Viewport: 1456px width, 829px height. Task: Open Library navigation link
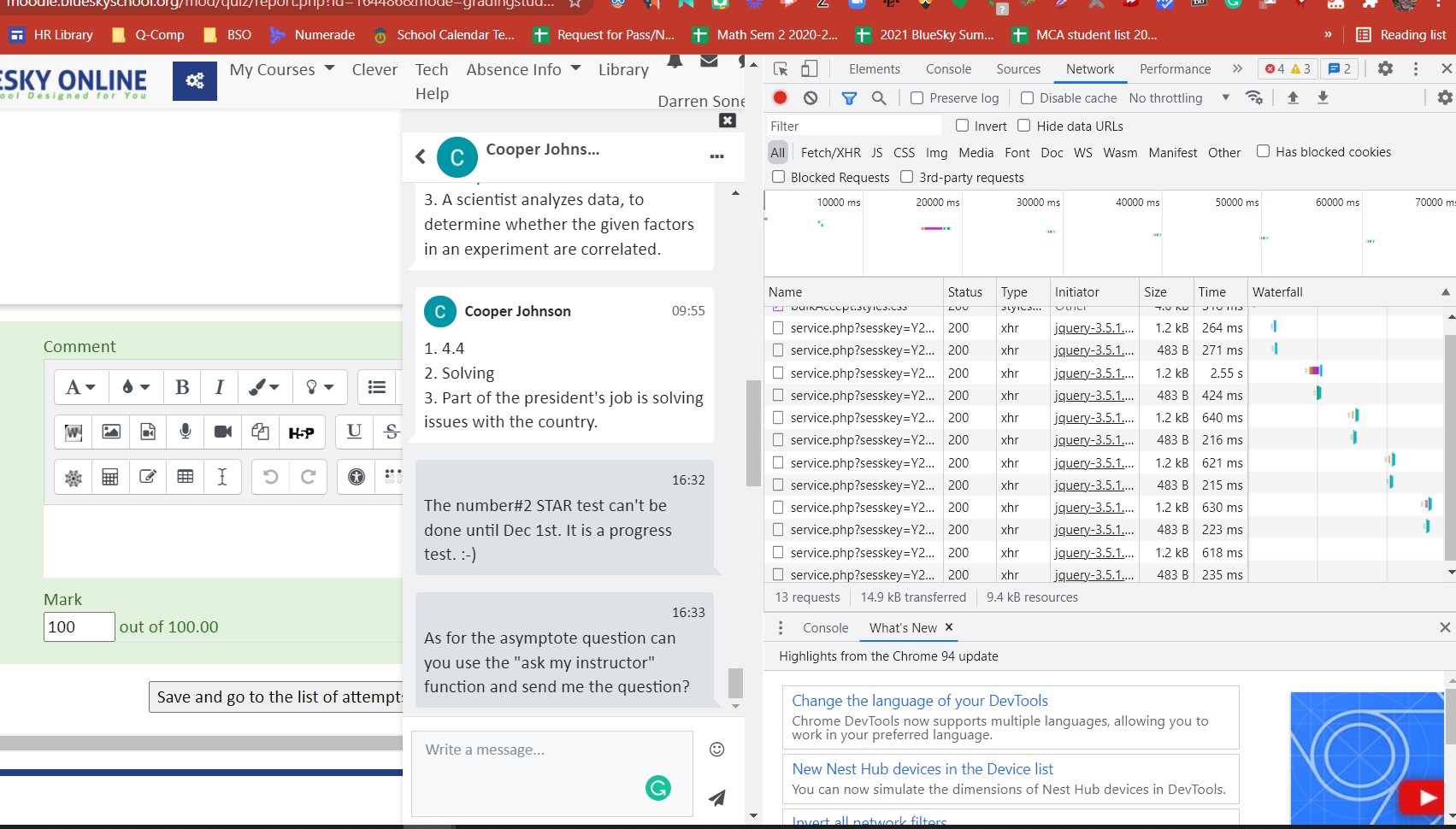tap(623, 69)
